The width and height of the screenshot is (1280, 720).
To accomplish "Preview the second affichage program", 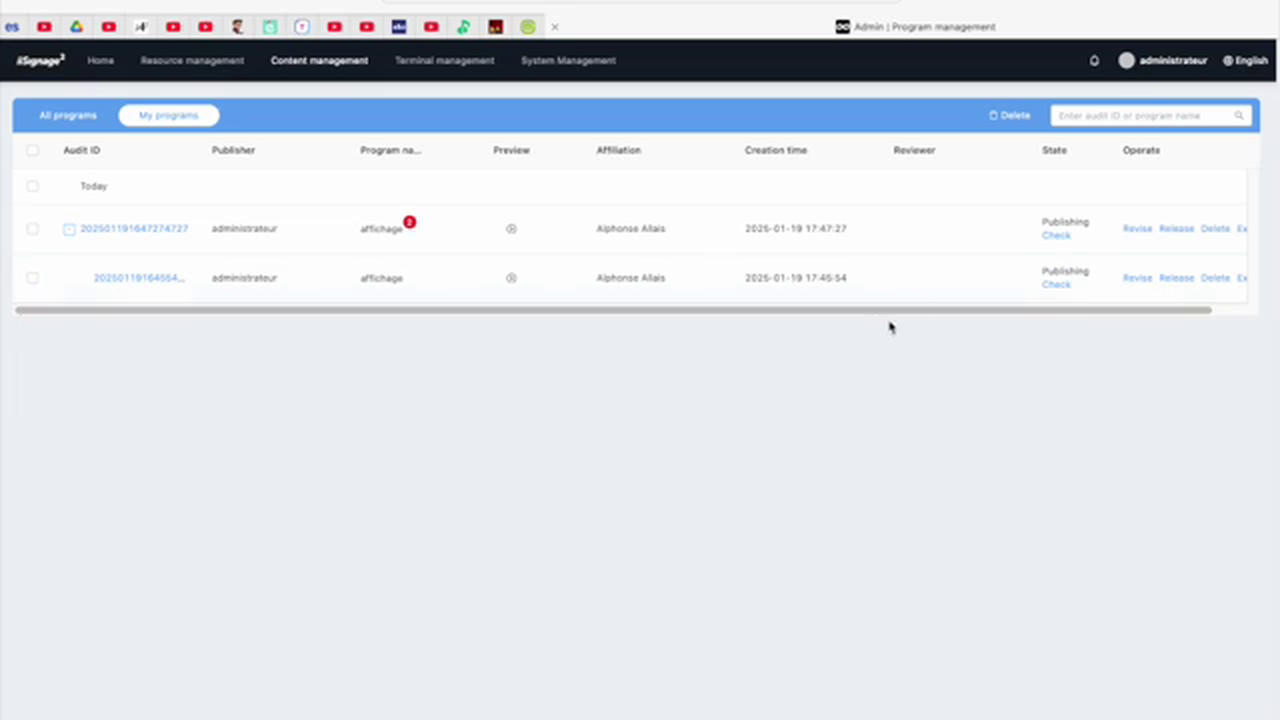I will point(511,278).
